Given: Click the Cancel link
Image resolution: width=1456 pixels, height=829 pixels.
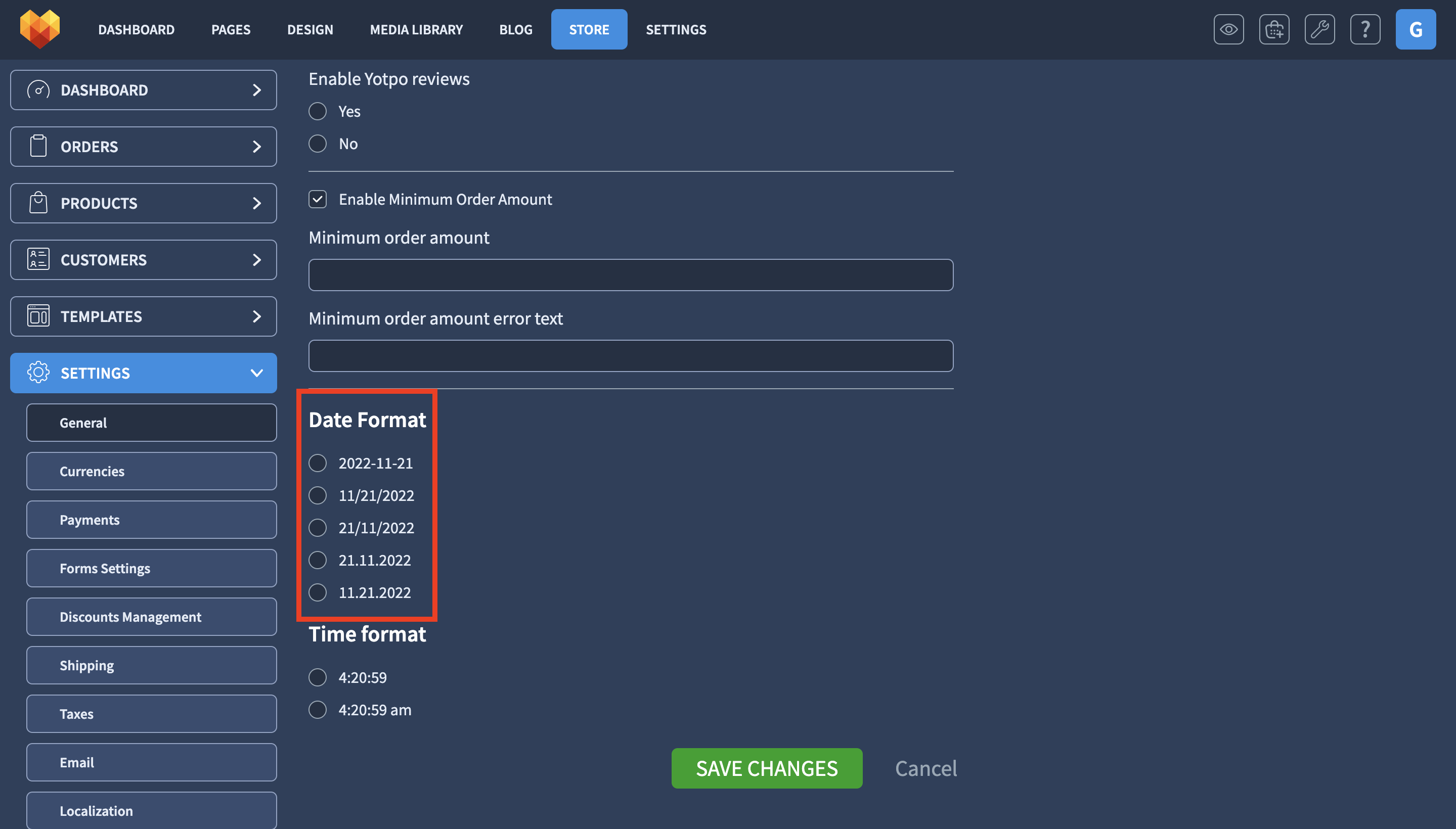Looking at the screenshot, I should [x=925, y=768].
